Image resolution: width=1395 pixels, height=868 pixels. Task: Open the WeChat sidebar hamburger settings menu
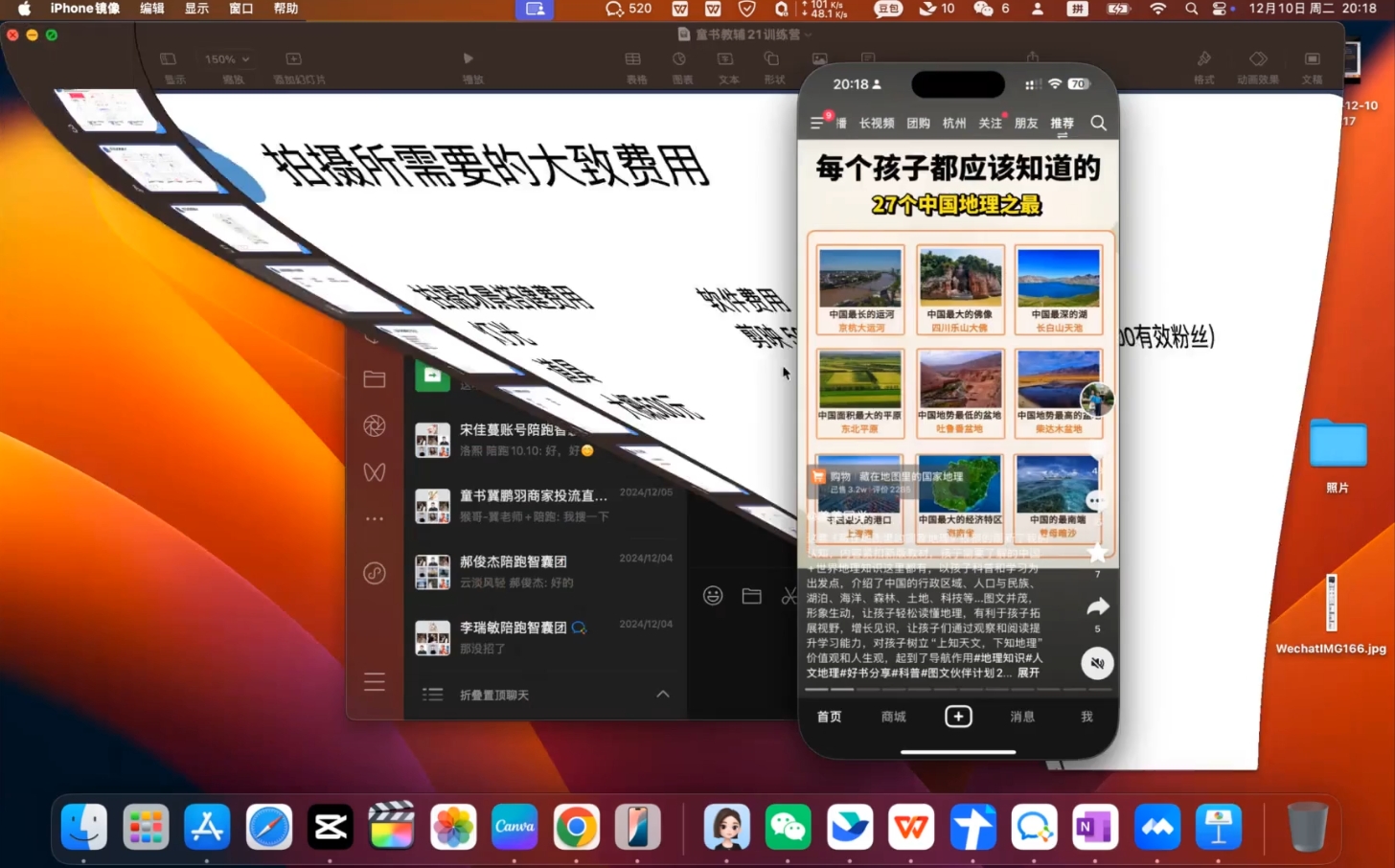pyautogui.click(x=375, y=682)
